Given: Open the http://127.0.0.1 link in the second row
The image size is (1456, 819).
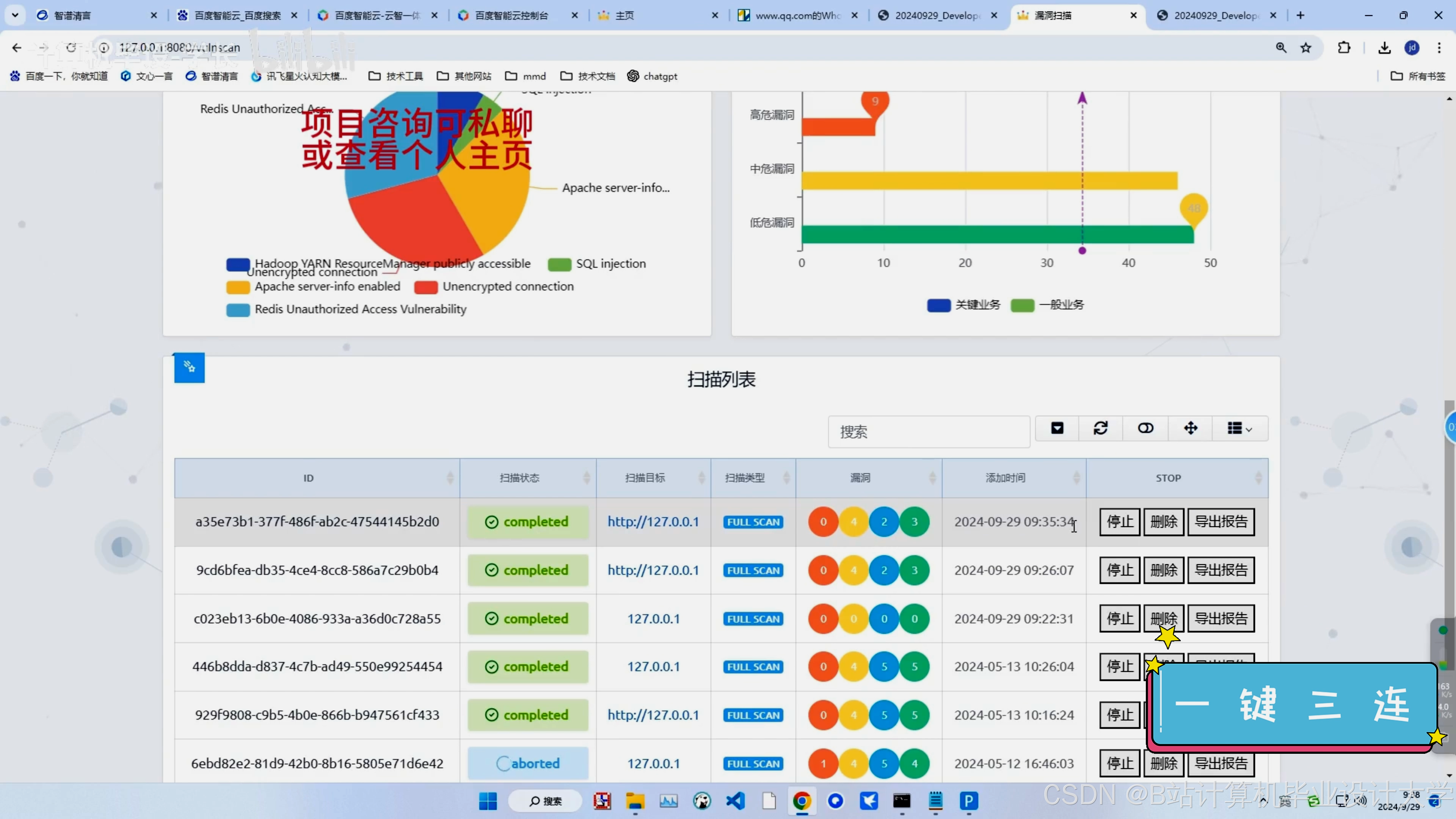Looking at the screenshot, I should pos(653,570).
